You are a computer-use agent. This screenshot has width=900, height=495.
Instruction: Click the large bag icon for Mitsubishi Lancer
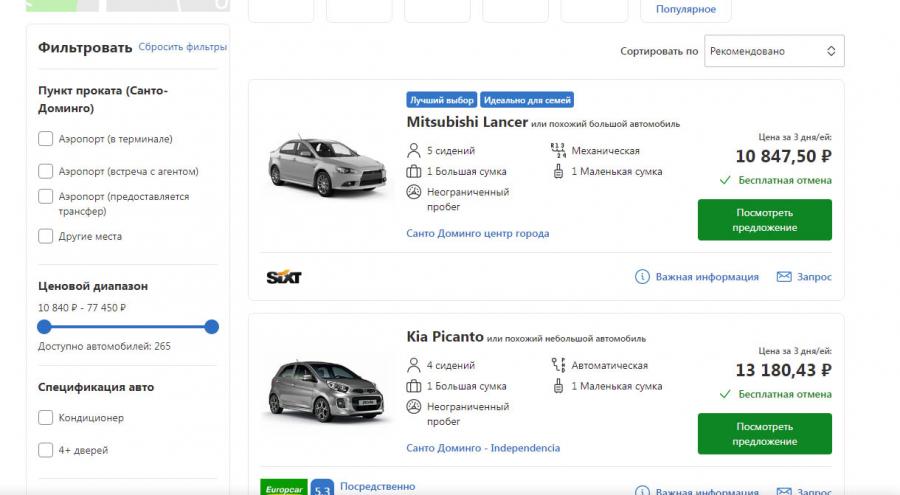(413, 171)
